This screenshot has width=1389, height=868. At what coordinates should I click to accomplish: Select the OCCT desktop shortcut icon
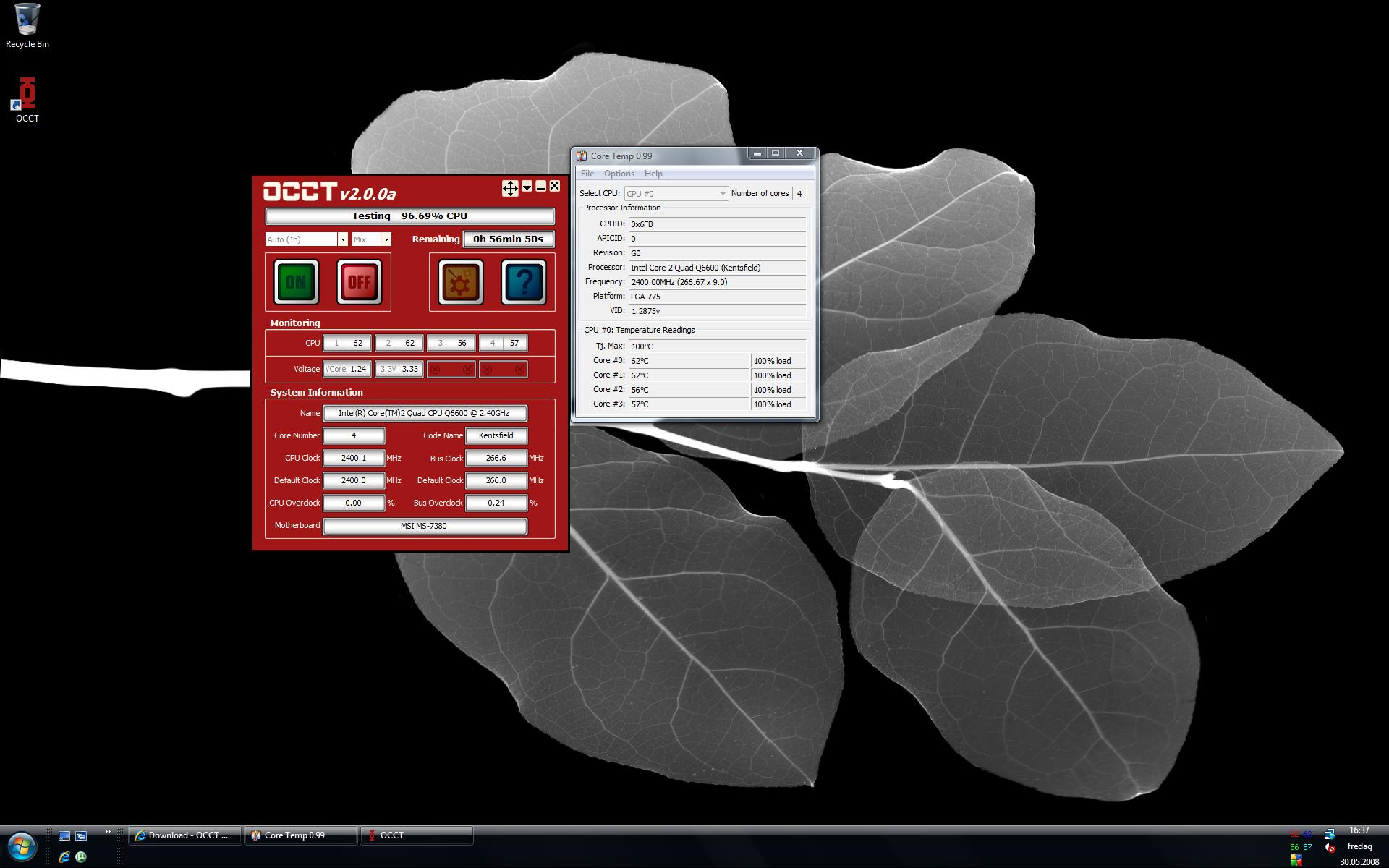(x=27, y=100)
